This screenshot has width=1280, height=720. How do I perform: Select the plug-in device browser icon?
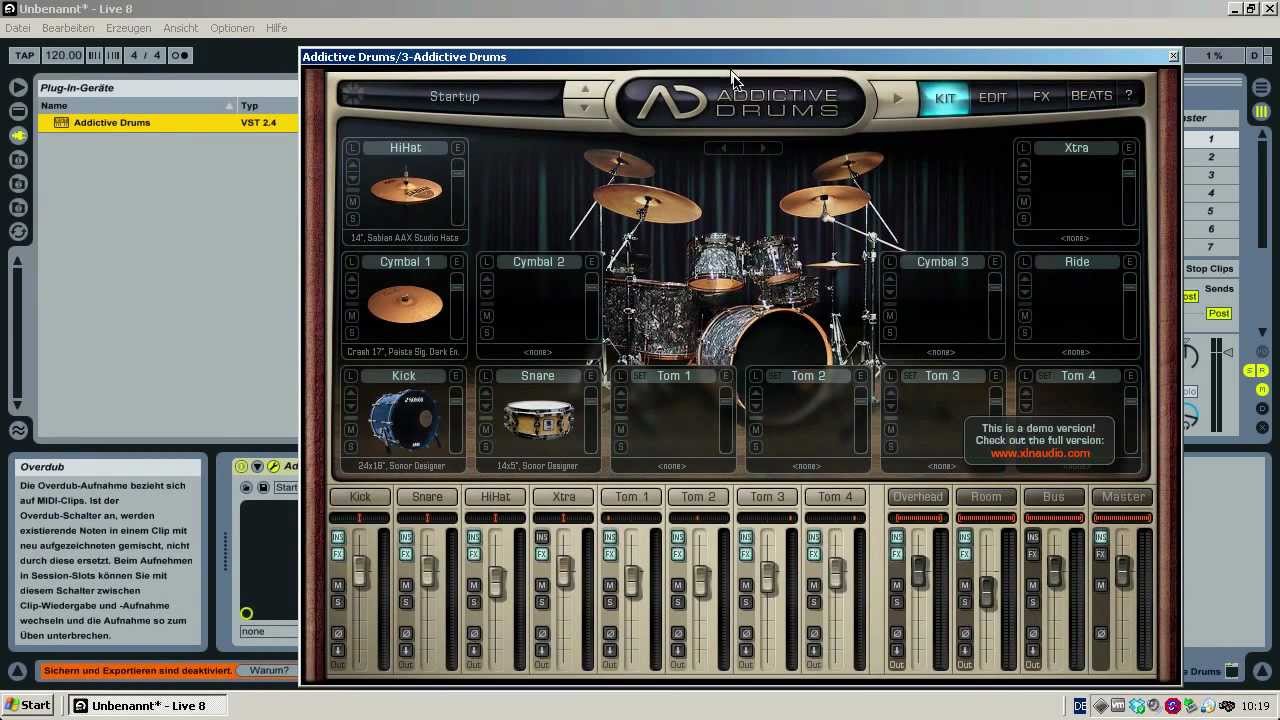pyautogui.click(x=18, y=135)
